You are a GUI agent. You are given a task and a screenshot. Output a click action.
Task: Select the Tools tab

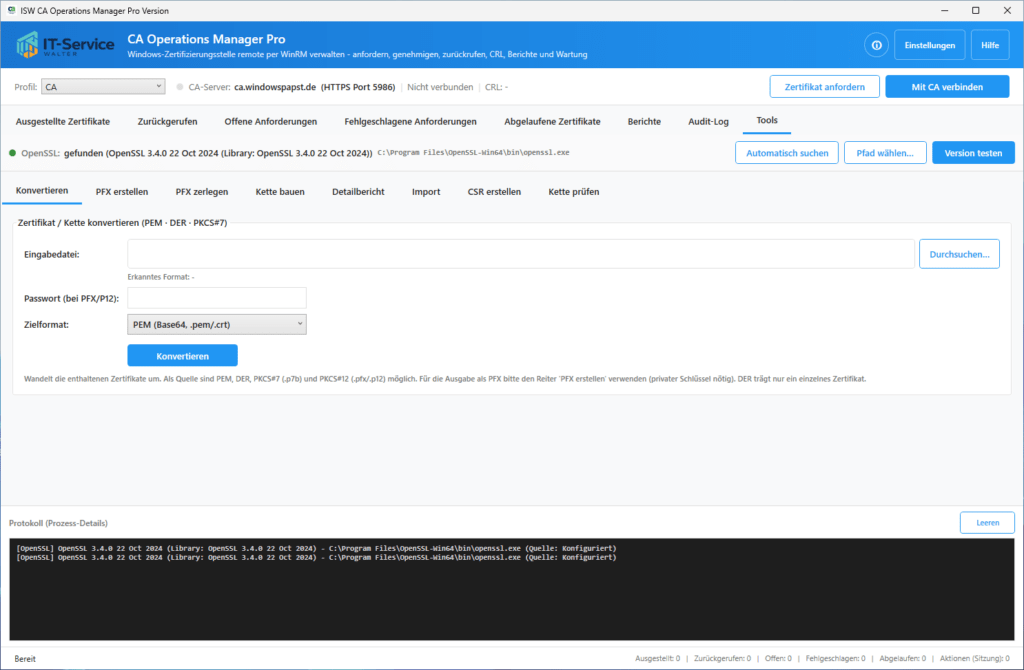pos(767,120)
